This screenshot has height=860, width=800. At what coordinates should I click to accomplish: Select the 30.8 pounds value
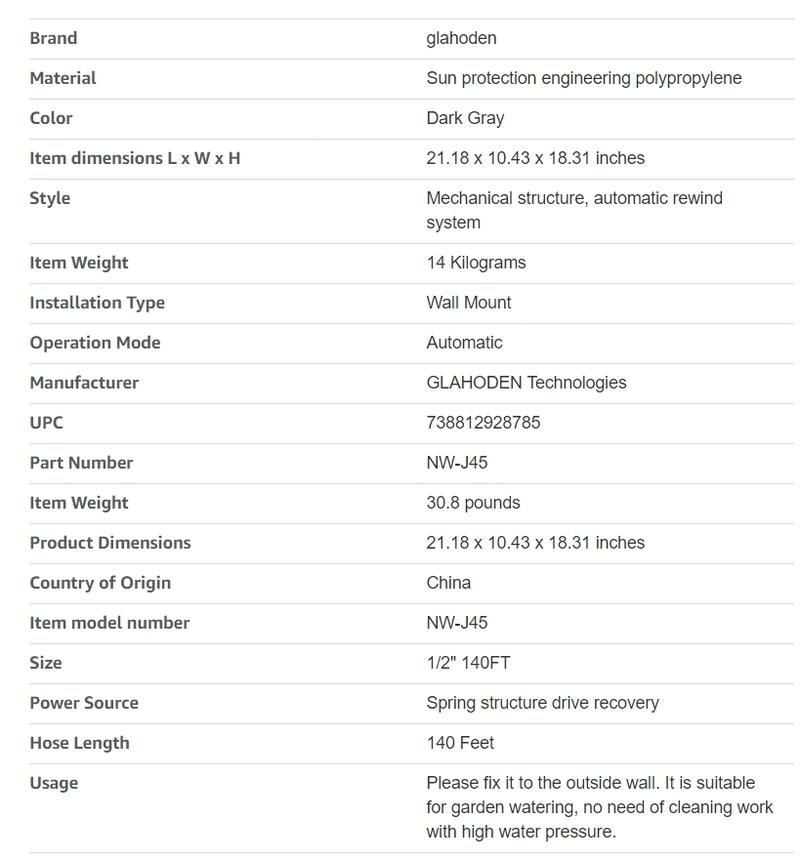473,503
